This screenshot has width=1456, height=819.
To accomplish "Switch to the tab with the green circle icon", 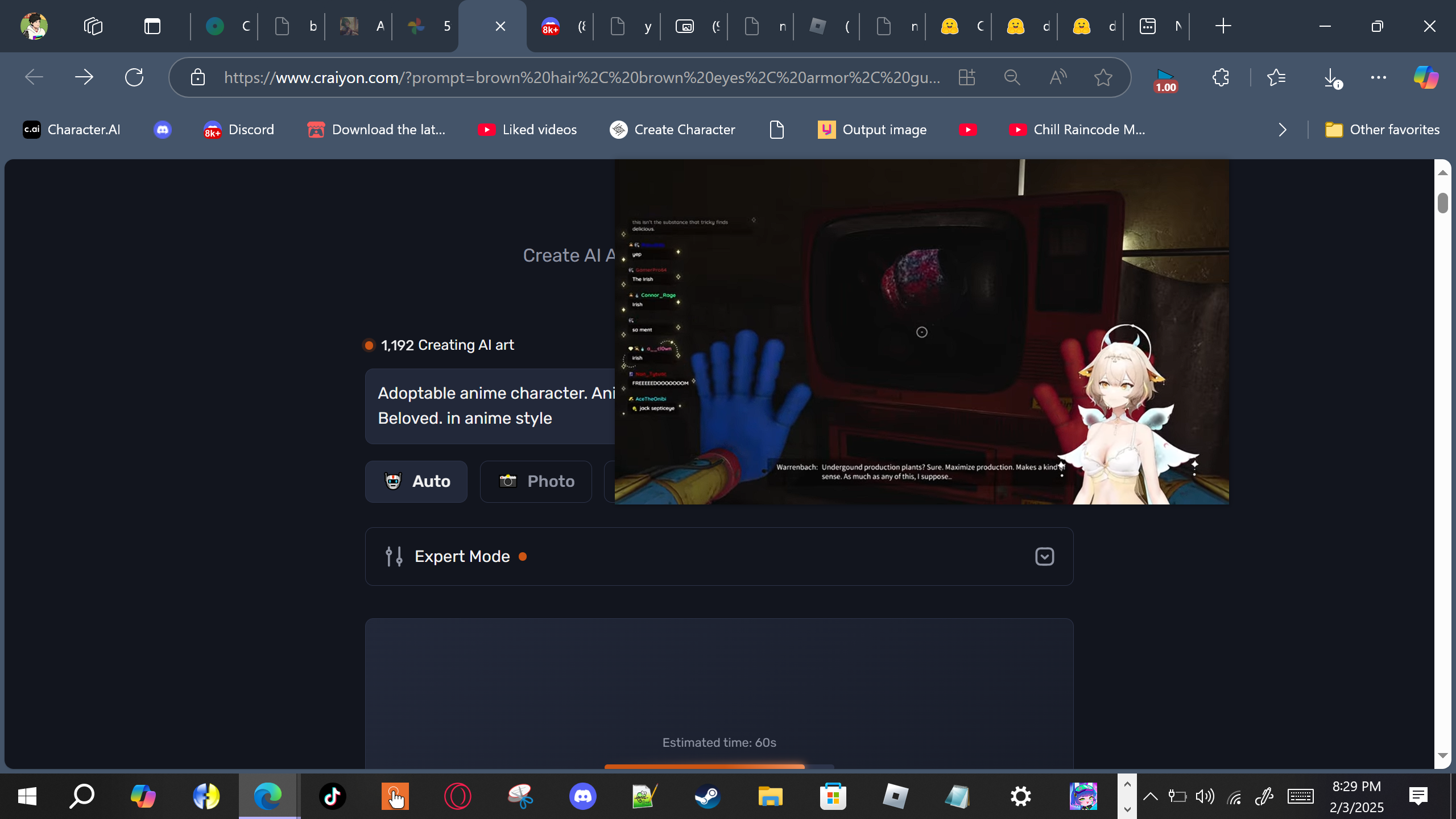I will [224, 26].
